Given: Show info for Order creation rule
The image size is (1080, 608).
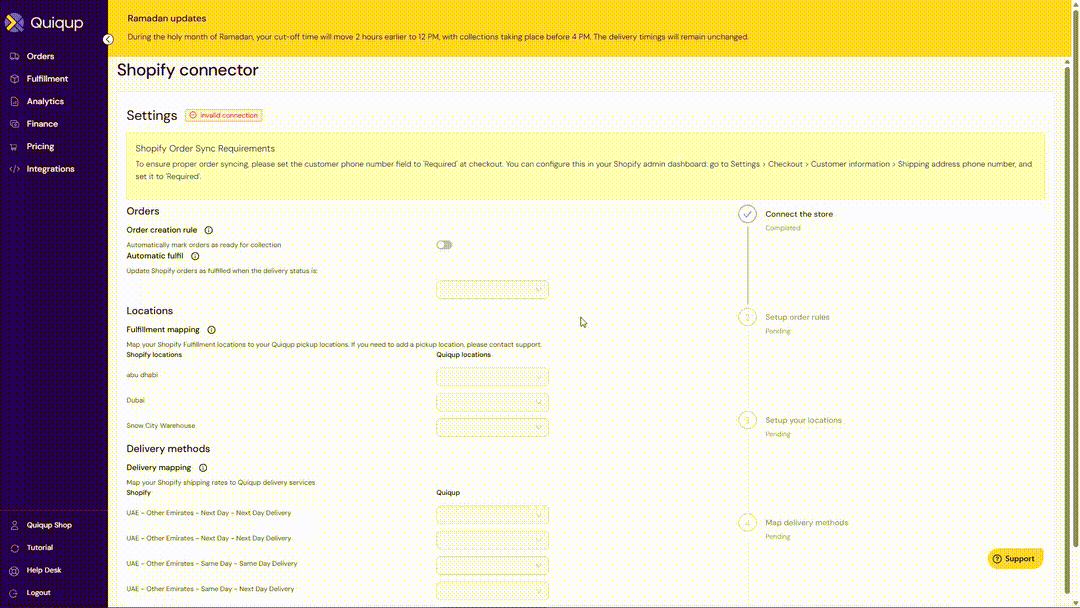Looking at the screenshot, I should (209, 230).
